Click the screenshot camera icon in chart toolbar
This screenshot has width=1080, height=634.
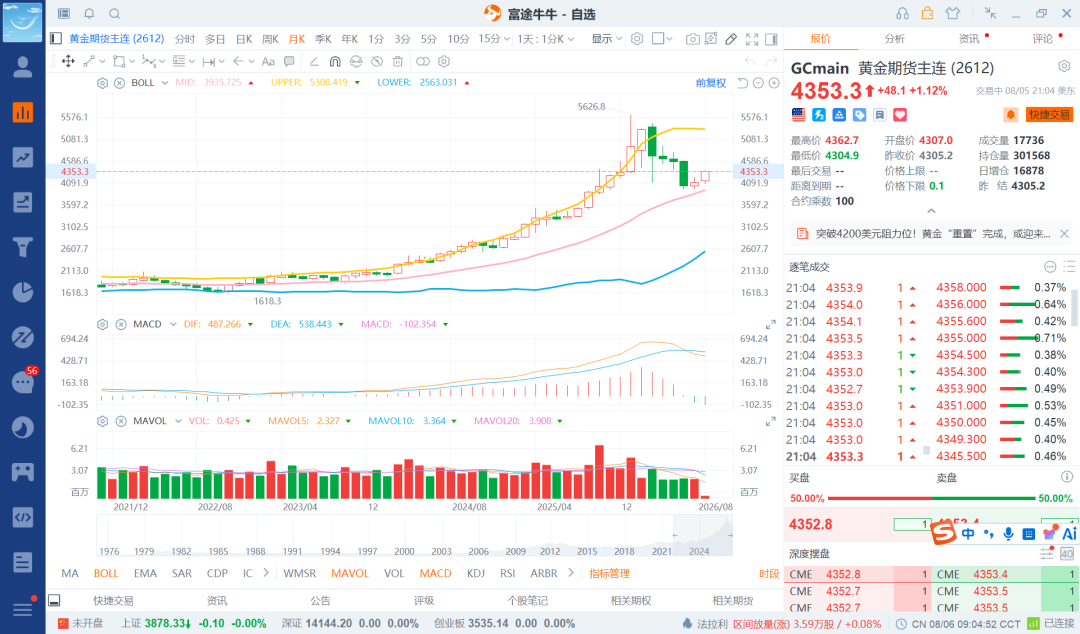tap(692, 39)
